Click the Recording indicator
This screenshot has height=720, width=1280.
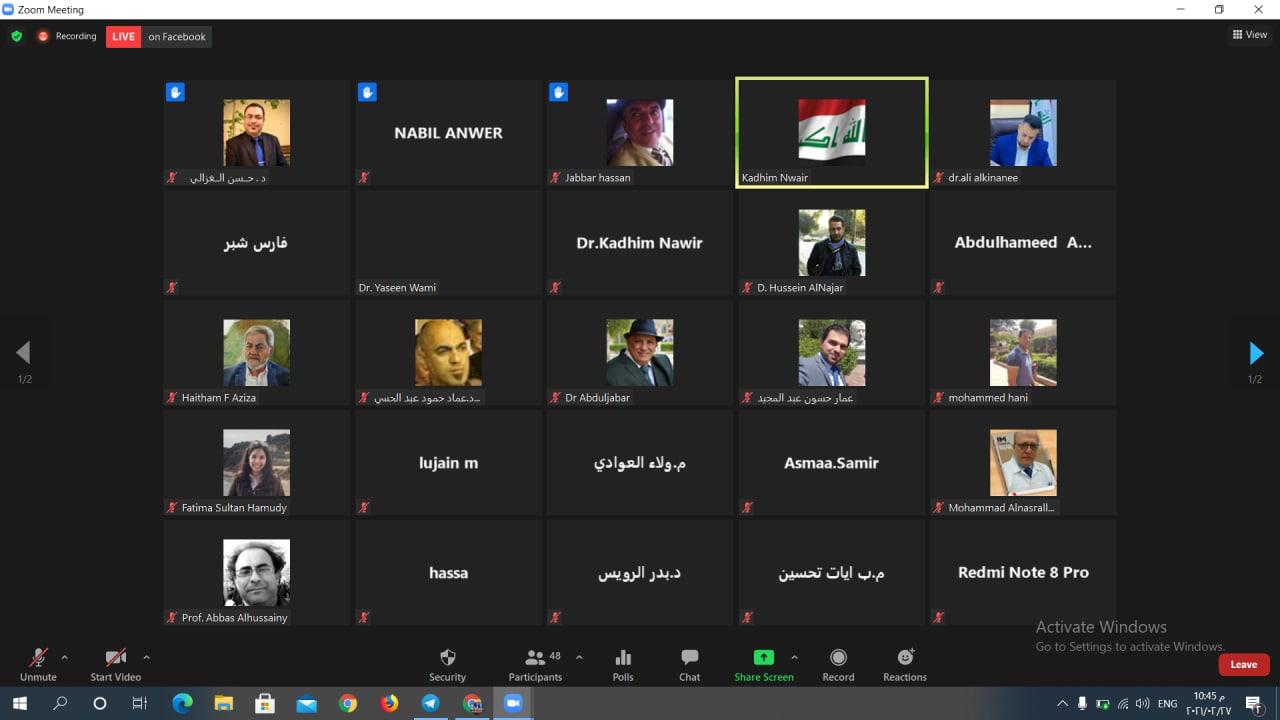point(67,36)
